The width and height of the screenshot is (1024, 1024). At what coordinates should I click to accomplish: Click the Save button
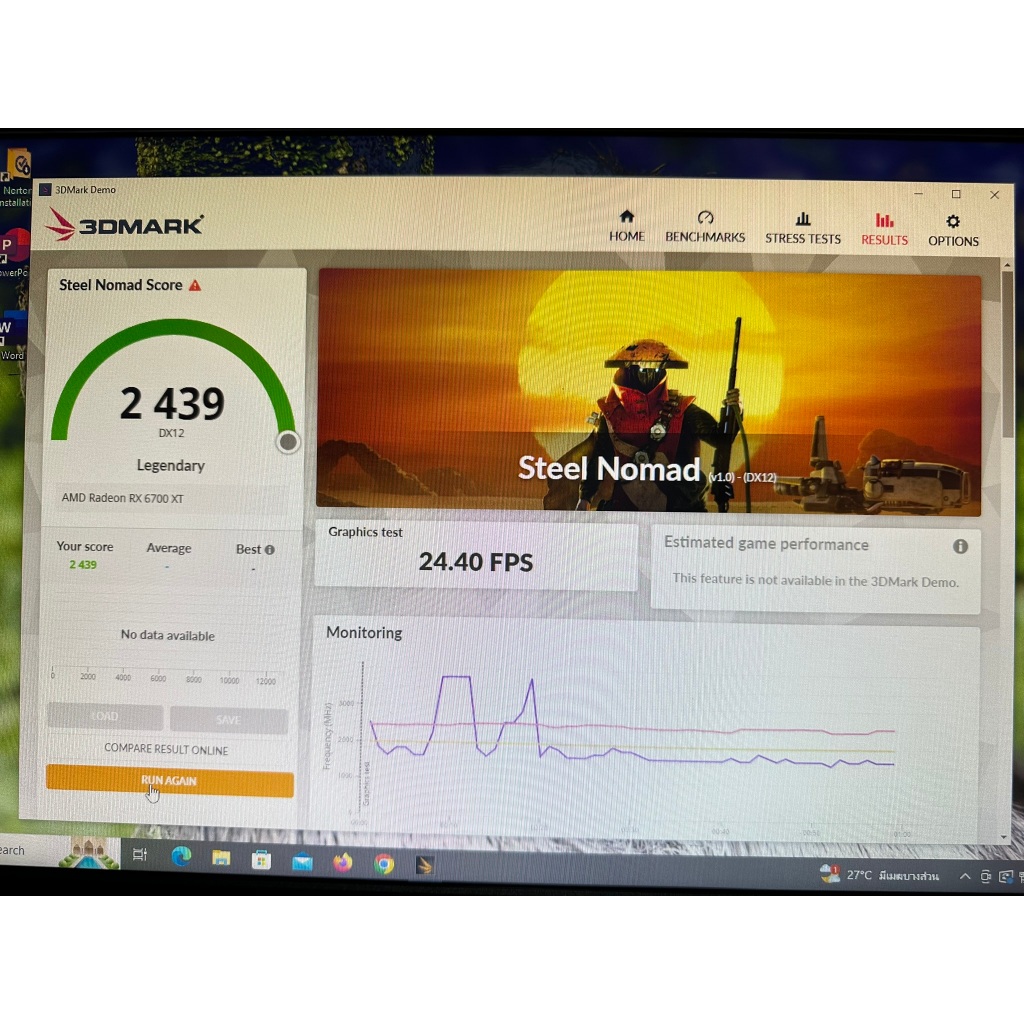[x=228, y=720]
